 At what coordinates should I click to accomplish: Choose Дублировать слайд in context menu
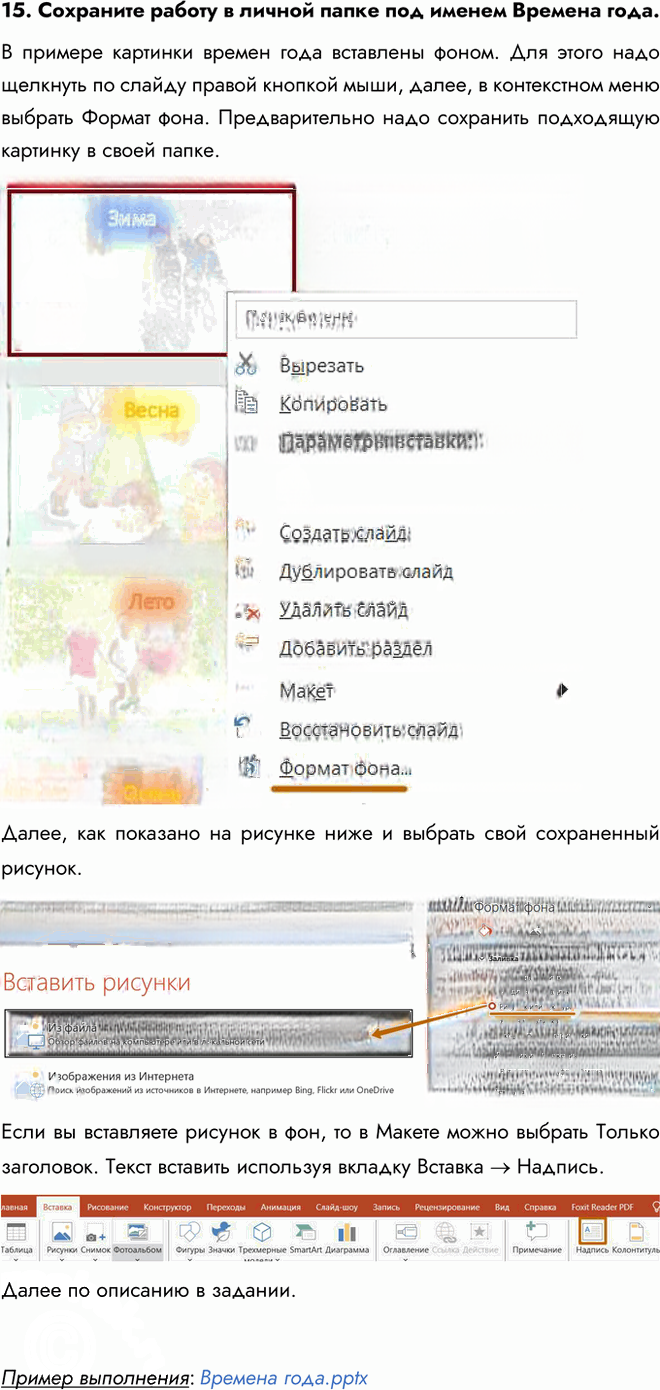coord(366,572)
